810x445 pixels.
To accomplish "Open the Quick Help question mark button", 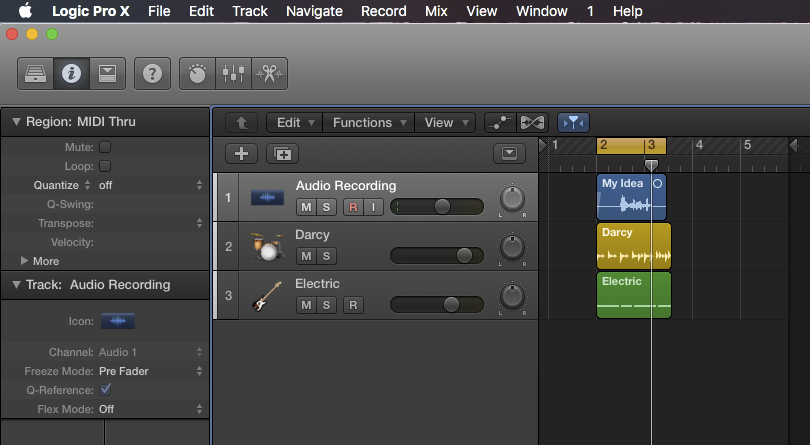I will (x=151, y=73).
